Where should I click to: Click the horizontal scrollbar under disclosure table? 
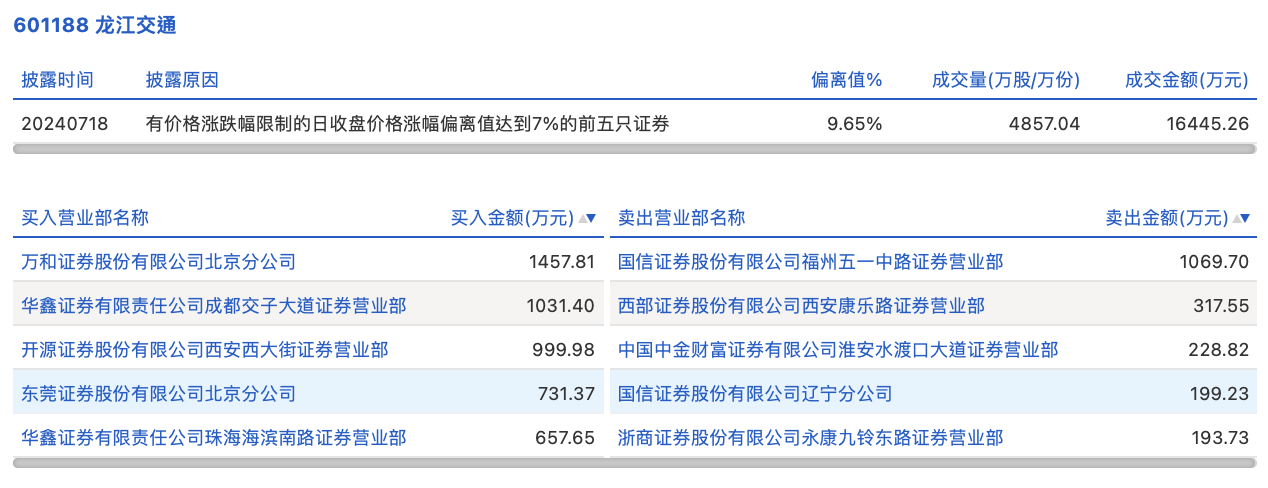click(634, 149)
